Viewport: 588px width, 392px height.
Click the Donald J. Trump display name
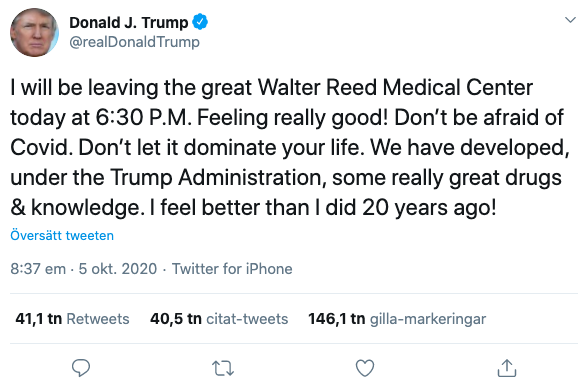point(129,23)
